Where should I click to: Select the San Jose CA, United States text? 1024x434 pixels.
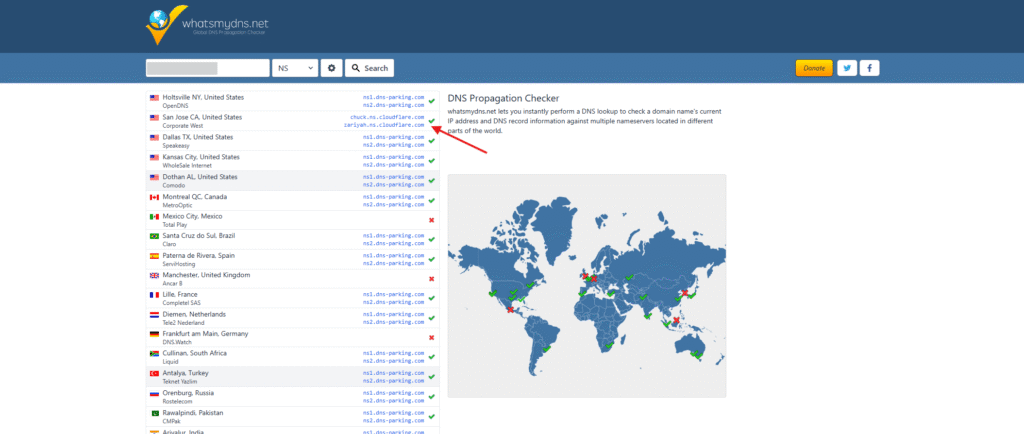(x=202, y=117)
